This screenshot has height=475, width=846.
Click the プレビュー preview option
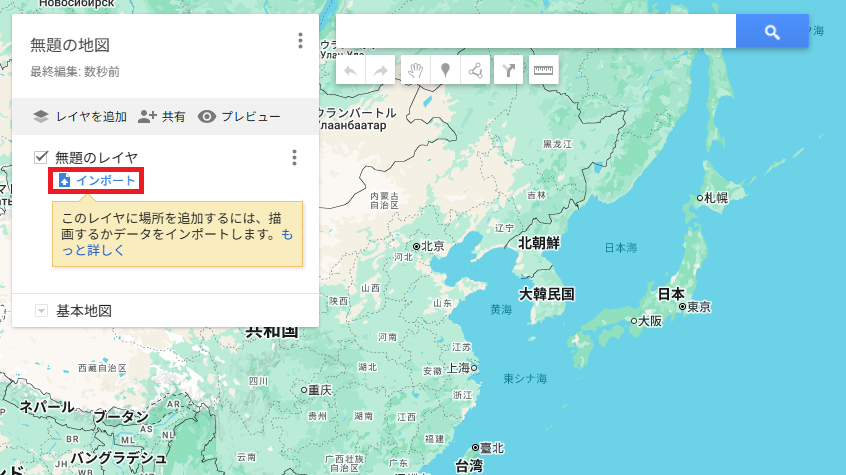click(x=239, y=117)
